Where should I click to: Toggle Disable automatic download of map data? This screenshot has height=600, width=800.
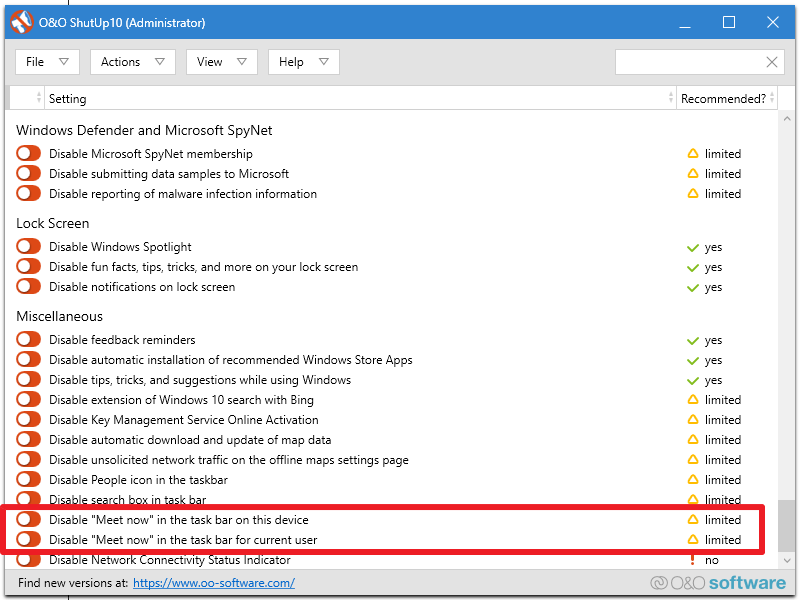tap(28, 439)
